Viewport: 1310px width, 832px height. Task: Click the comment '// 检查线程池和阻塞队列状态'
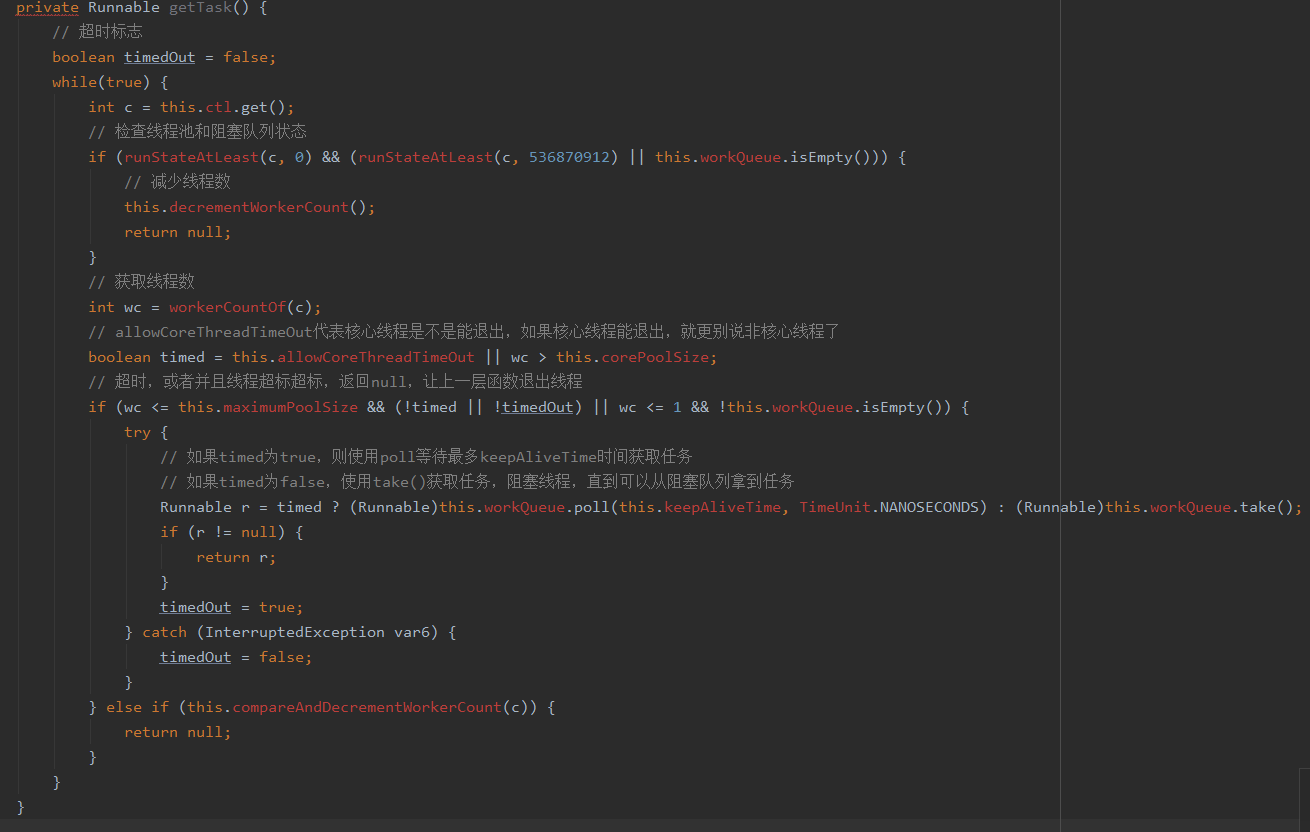pos(197,132)
